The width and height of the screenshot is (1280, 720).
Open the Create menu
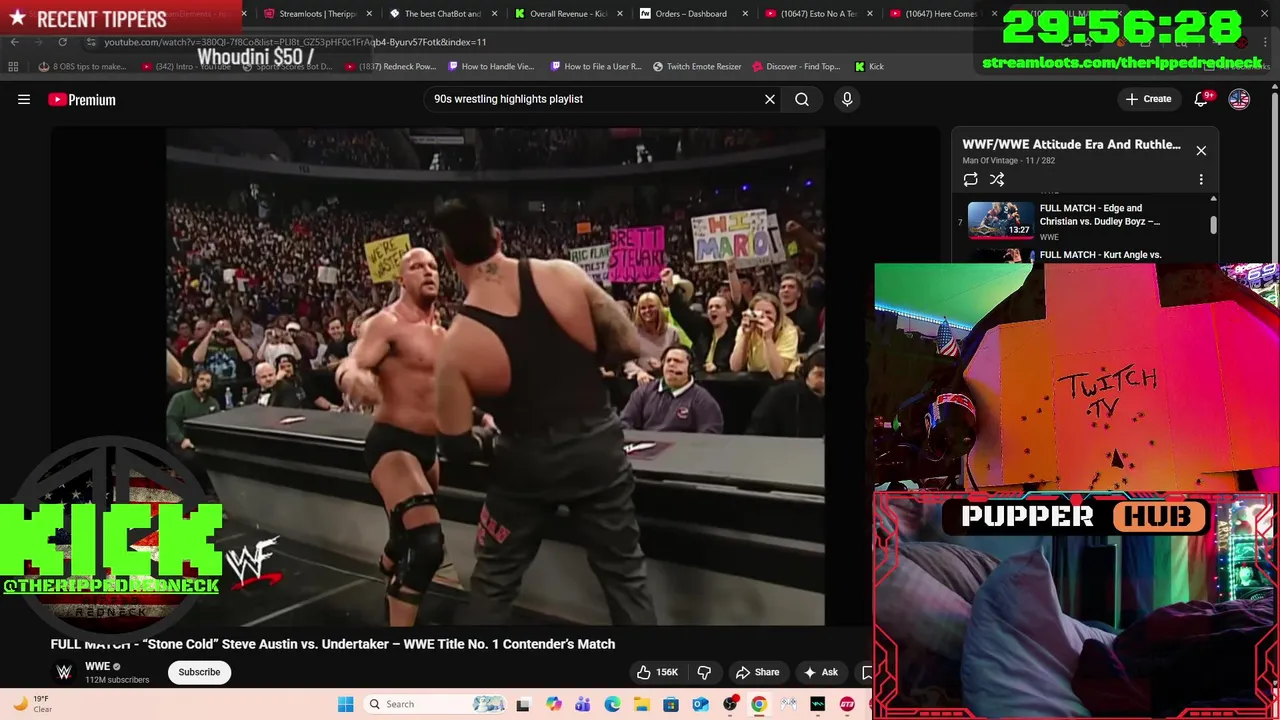click(1148, 99)
